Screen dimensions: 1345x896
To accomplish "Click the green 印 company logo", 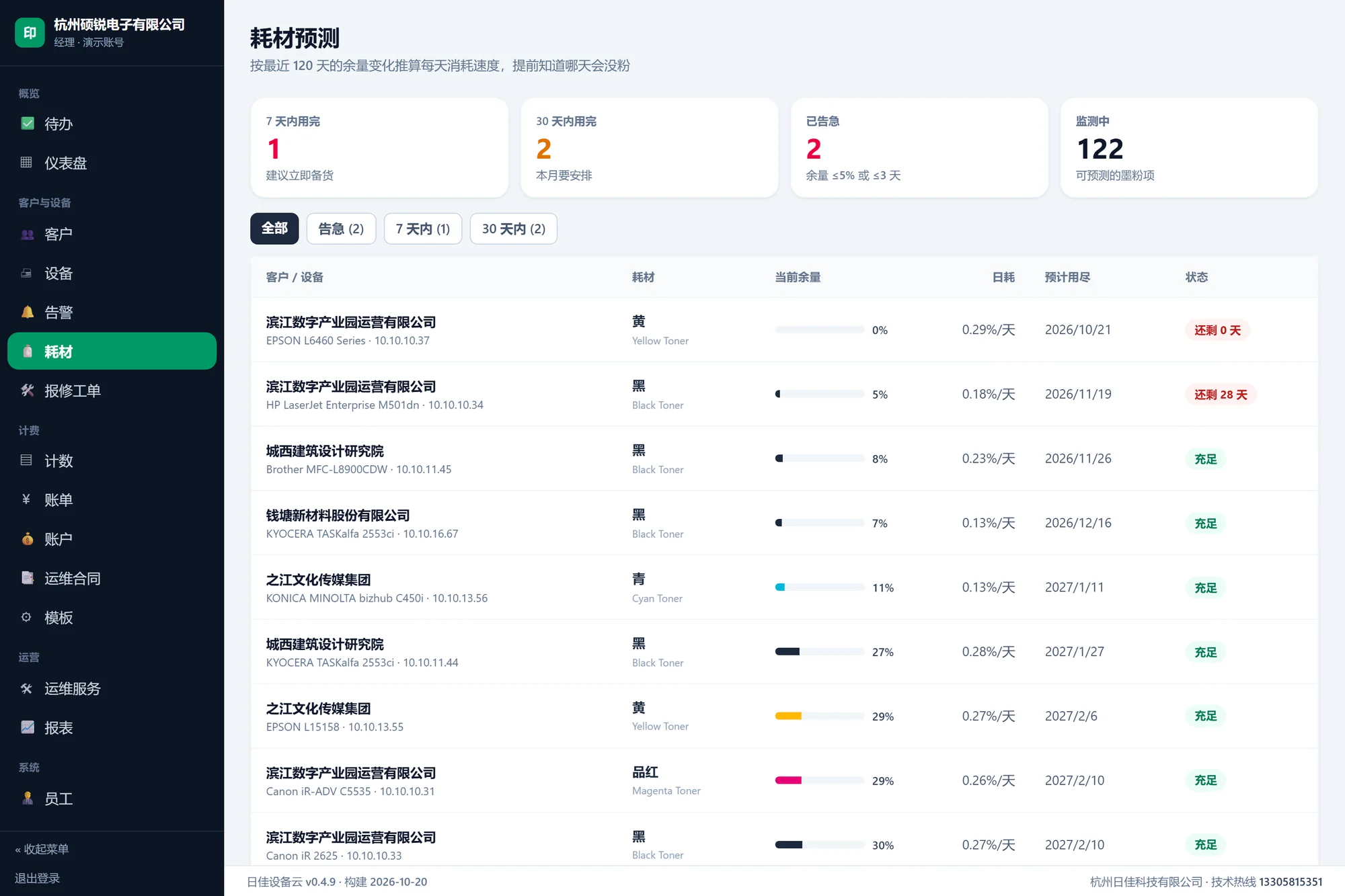I will click(x=30, y=33).
